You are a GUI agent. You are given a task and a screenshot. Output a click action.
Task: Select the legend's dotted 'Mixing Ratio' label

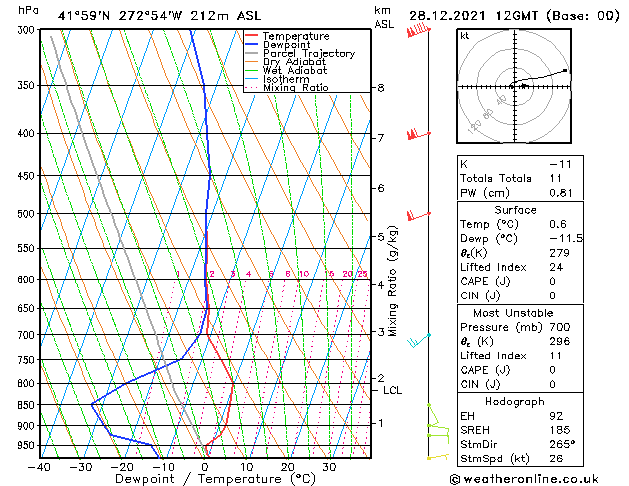pos(296,87)
